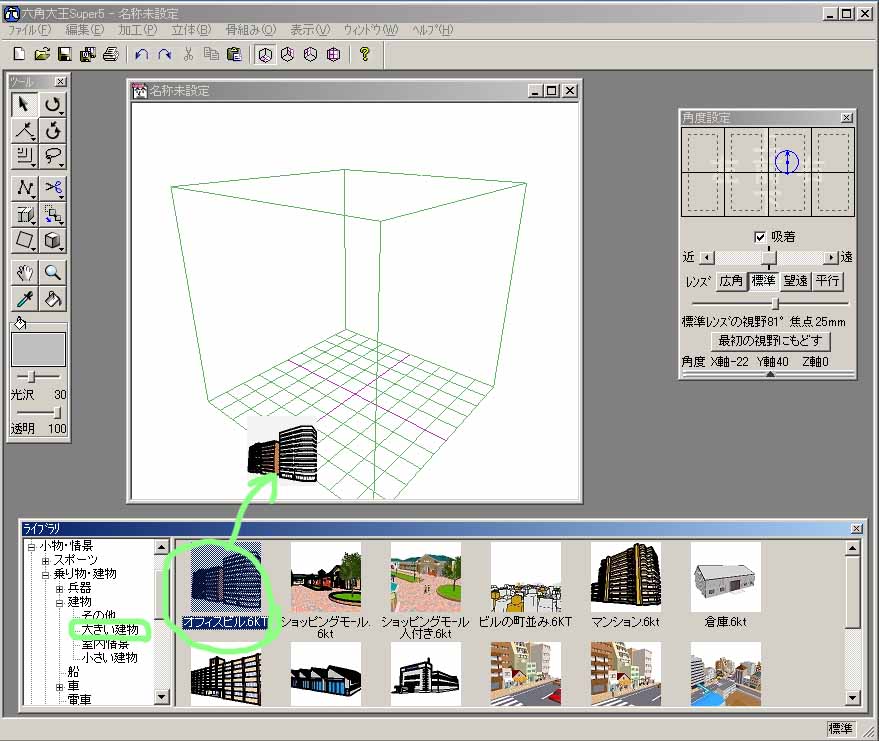Collapse the 建物 tree node
Image resolution: width=879 pixels, height=741 pixels.
[x=59, y=603]
